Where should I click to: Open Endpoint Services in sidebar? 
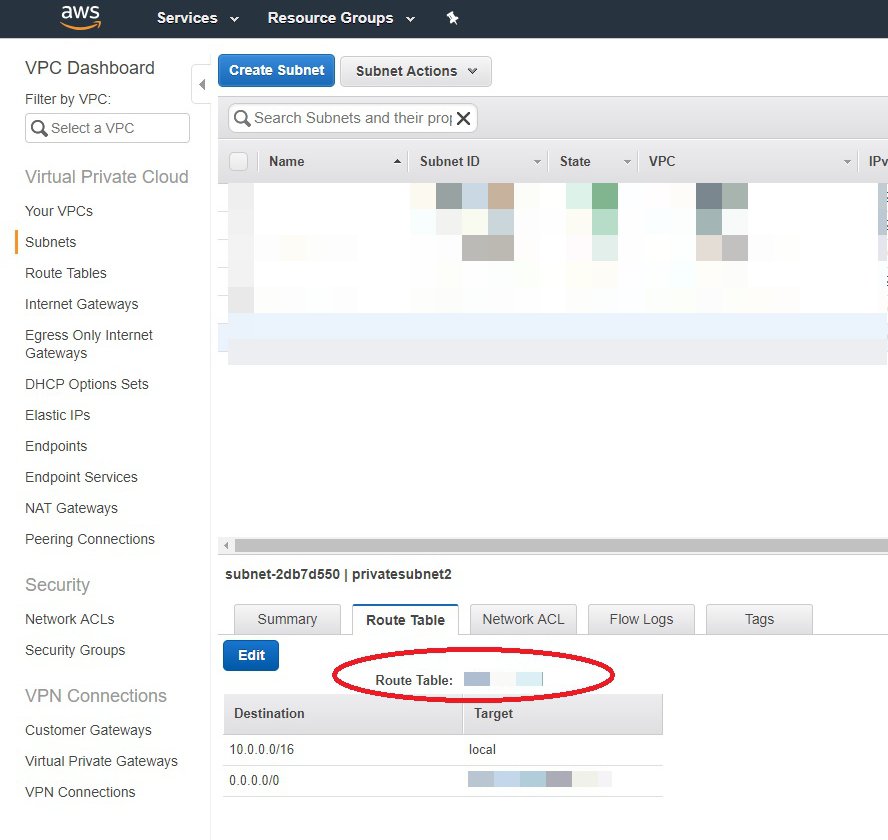tap(81, 477)
